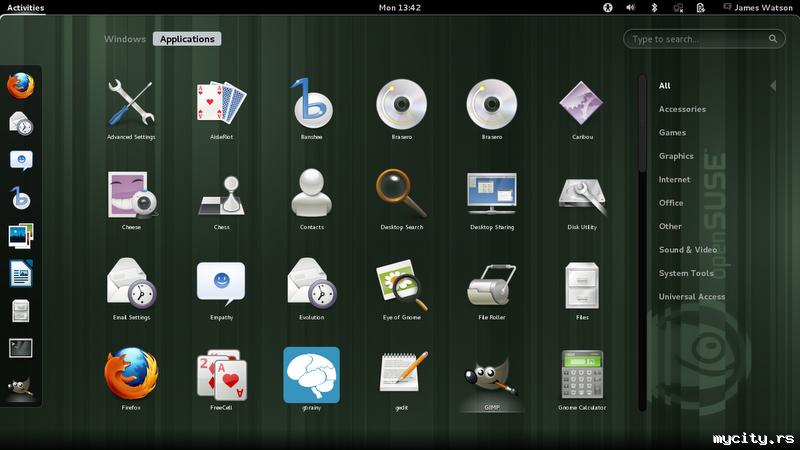
Task: Click the Activities button
Action: point(25,7)
